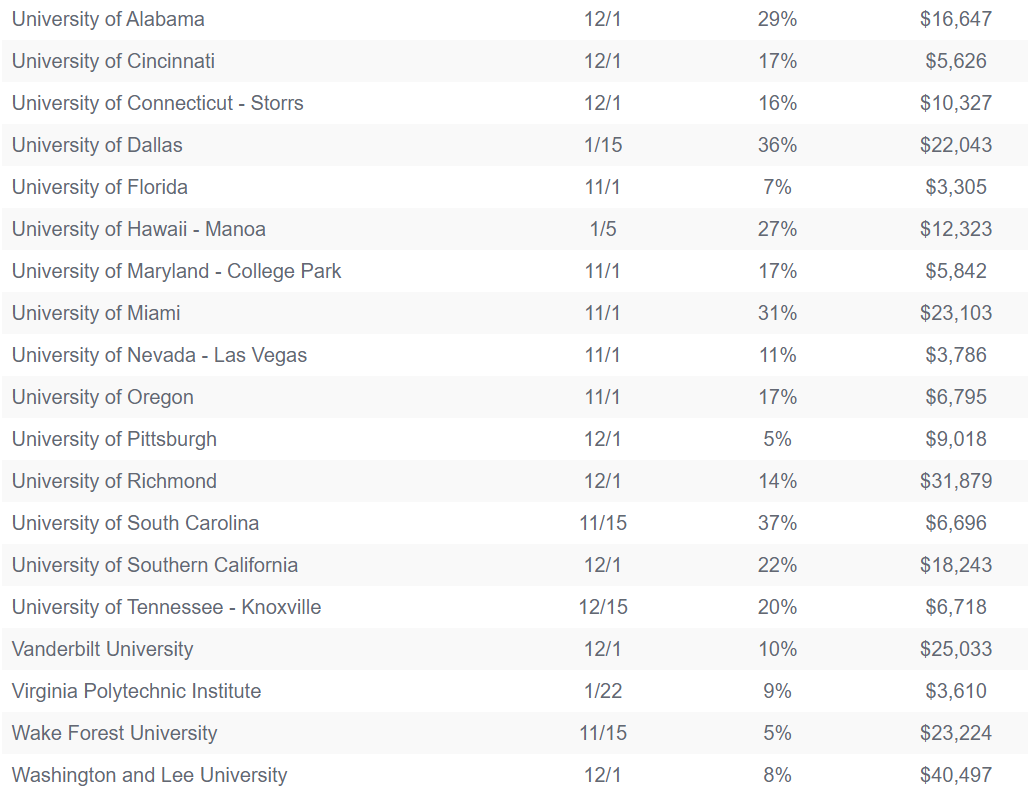Click the University of Alabama row name

(108, 19)
